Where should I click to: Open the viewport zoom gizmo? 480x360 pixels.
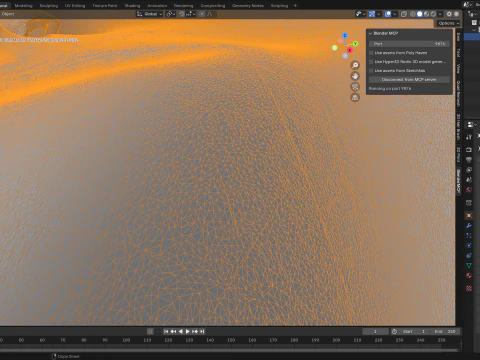[355, 65]
